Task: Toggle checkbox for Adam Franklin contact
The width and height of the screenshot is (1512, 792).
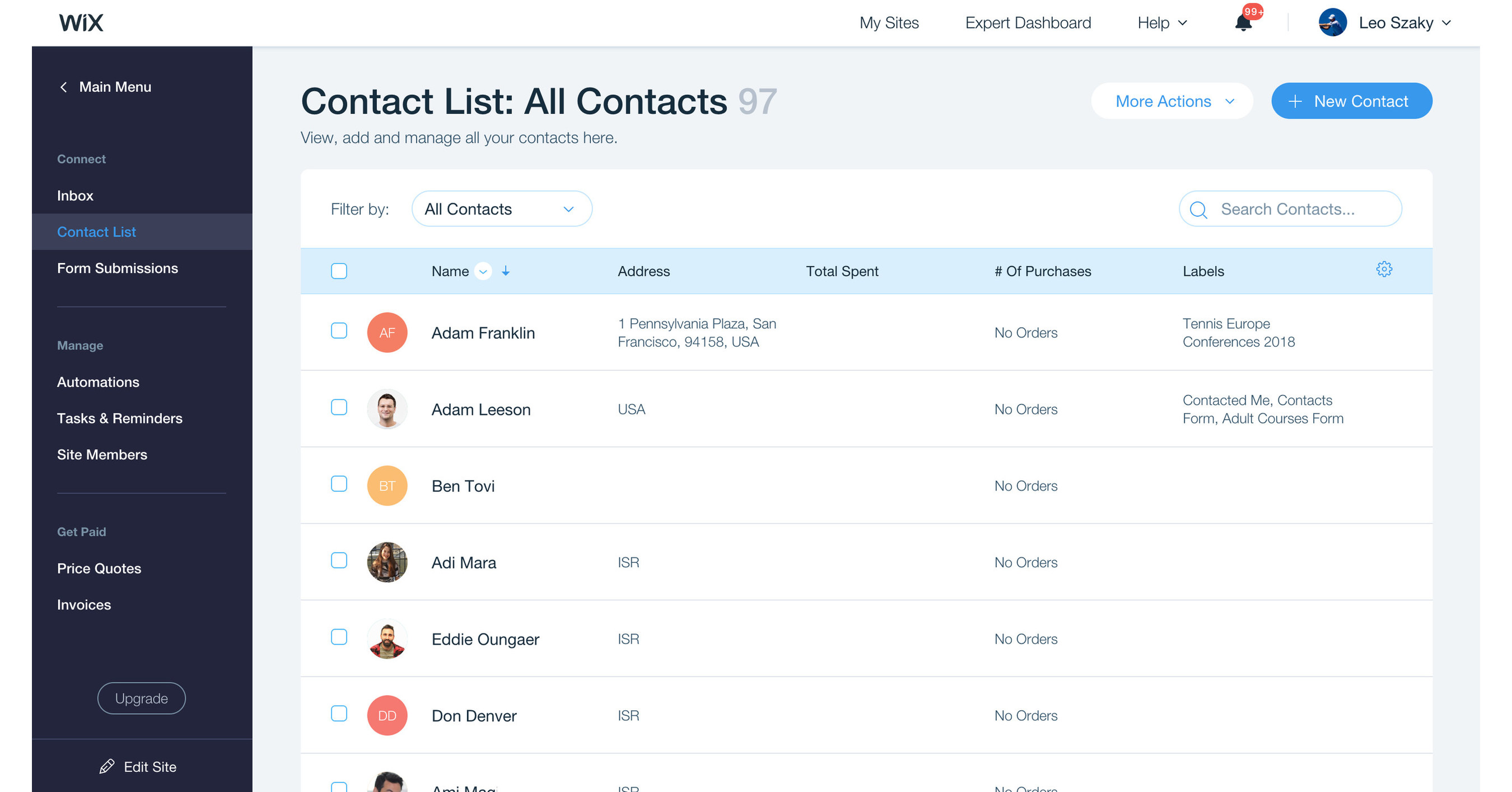Action: (x=339, y=332)
